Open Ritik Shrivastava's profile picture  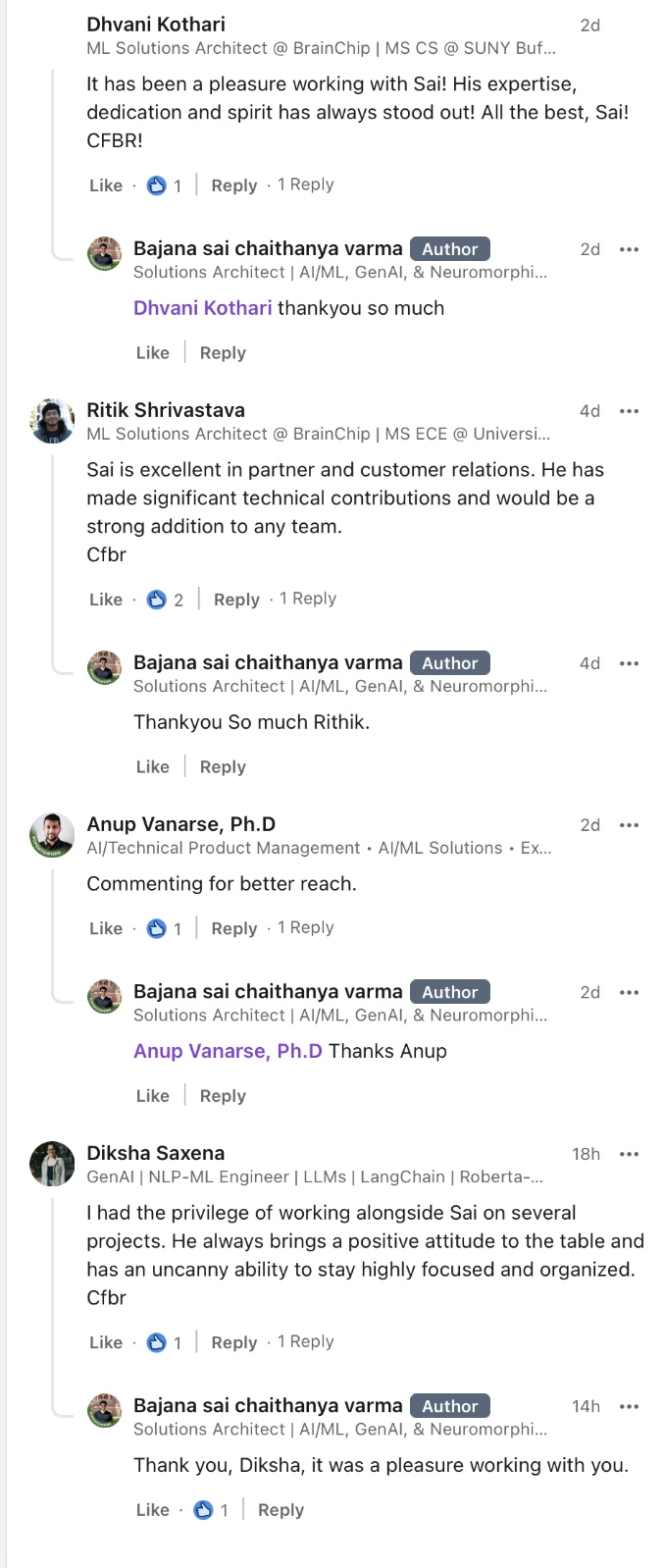pos(52,421)
